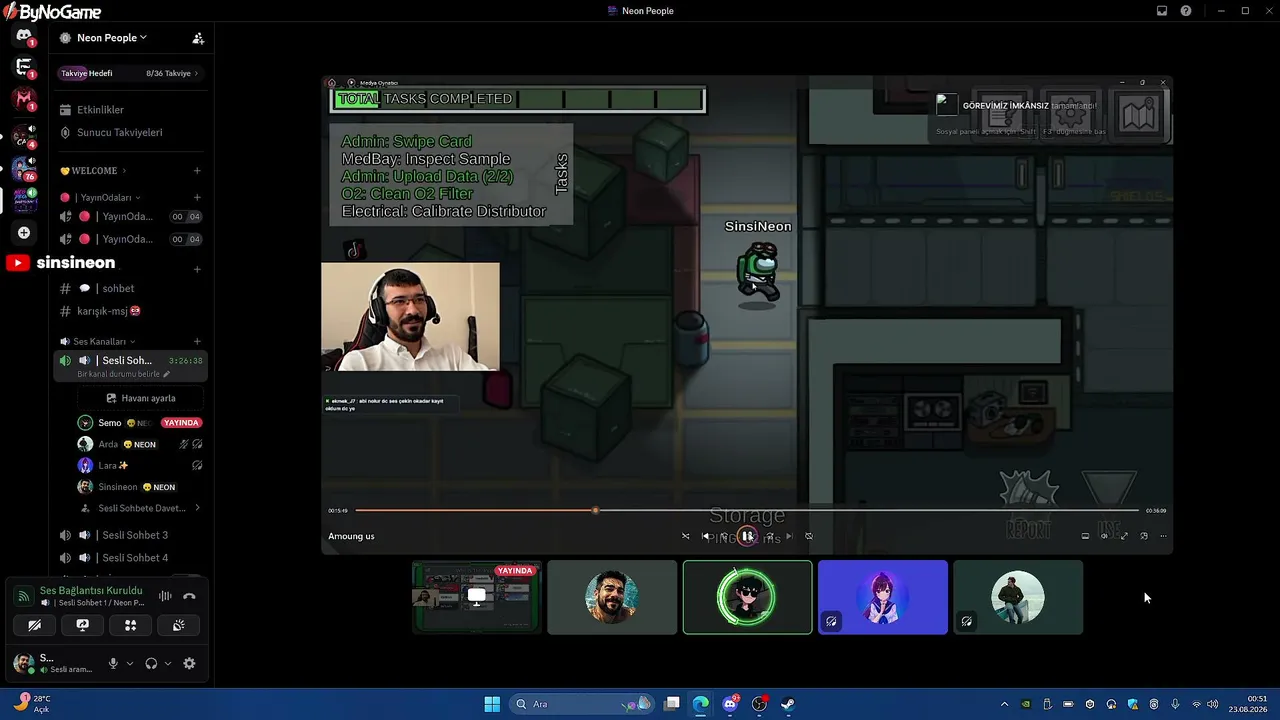
Task: Open the karışık-msj text channel
Action: [x=130, y=311]
